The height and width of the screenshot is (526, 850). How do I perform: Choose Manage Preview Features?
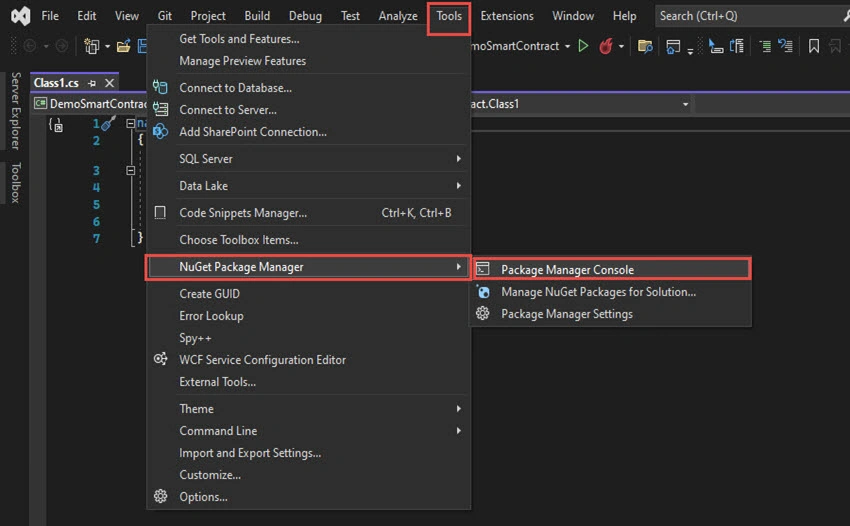tap(308, 61)
